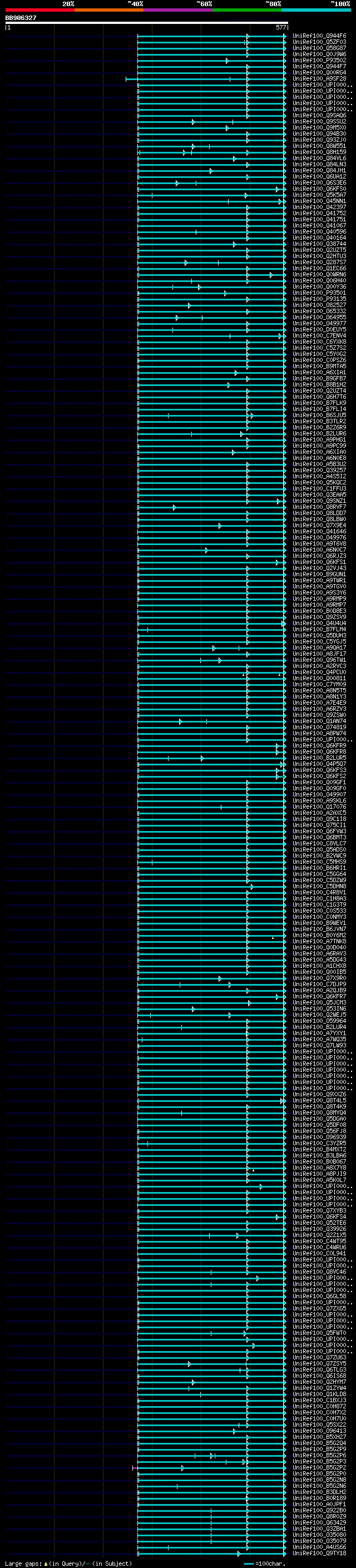Click hit name UniRef100_Q5K5A7
Viewport: 356px width, 1568px height.
319,195
